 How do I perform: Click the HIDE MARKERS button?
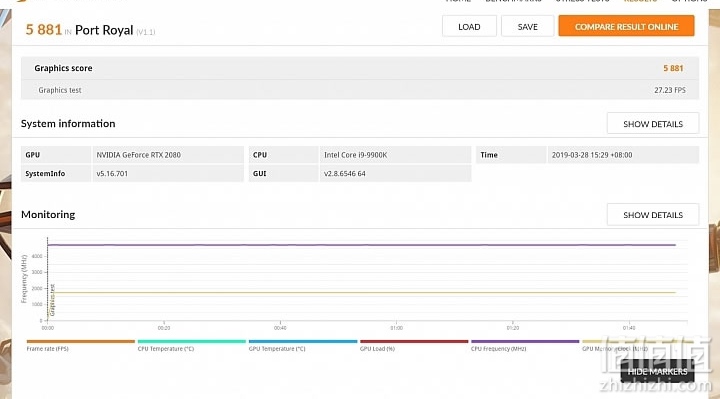pos(657,371)
